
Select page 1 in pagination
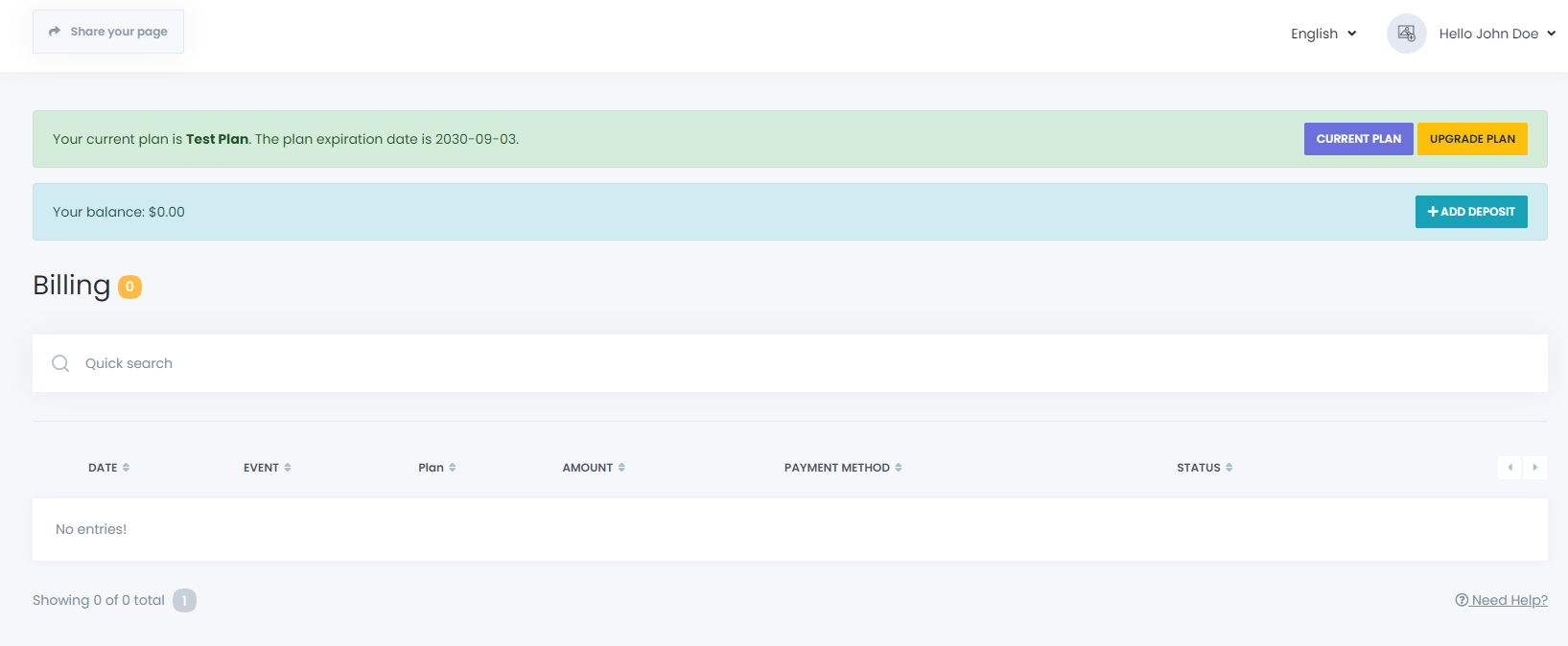[x=184, y=600]
